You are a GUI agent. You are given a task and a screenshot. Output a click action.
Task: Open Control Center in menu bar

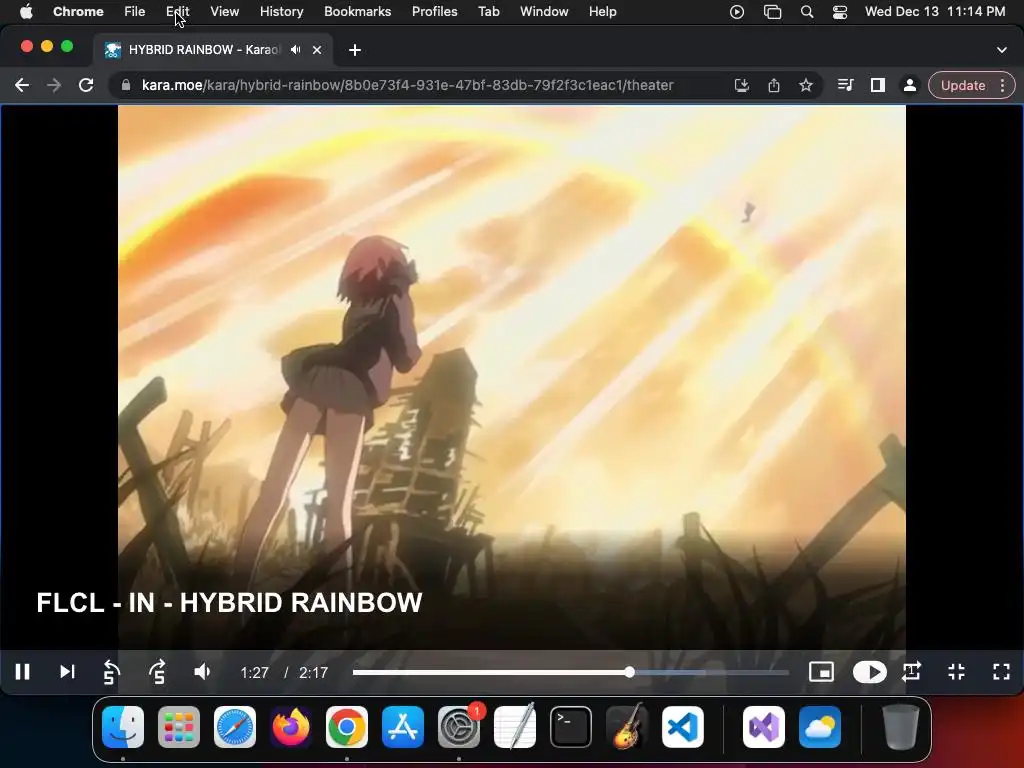click(840, 11)
